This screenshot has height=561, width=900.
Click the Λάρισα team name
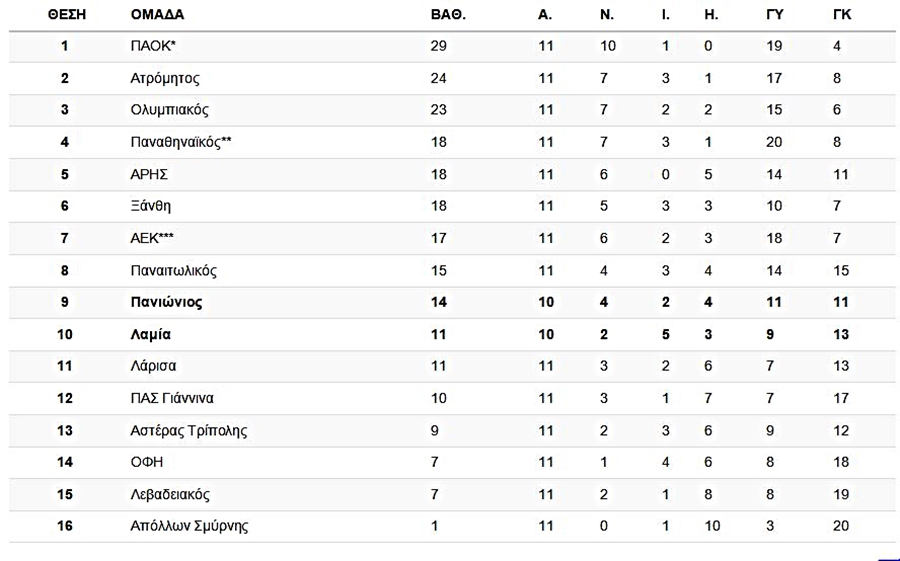pos(153,366)
